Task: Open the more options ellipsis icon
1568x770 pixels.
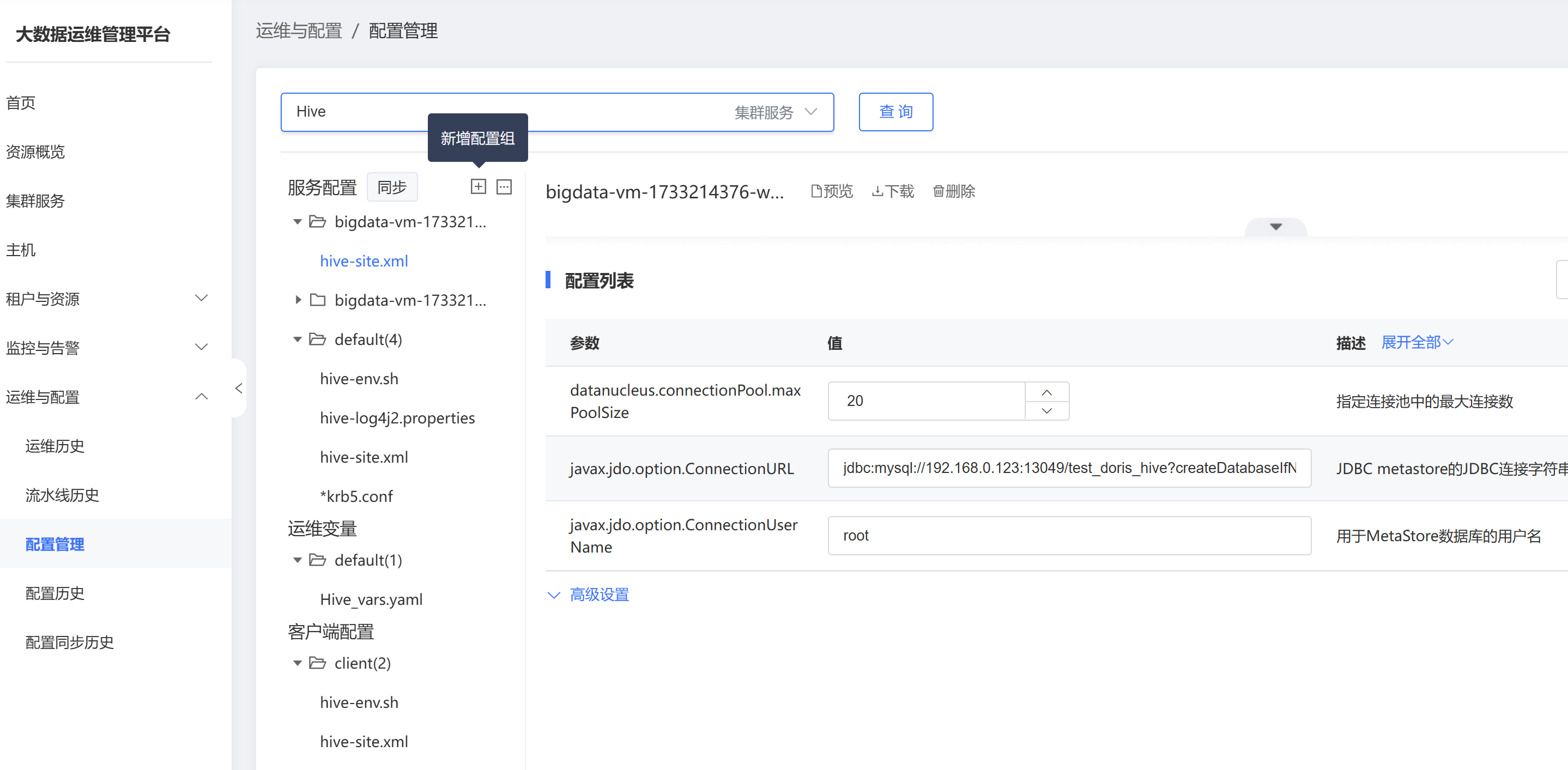Action: click(x=504, y=186)
